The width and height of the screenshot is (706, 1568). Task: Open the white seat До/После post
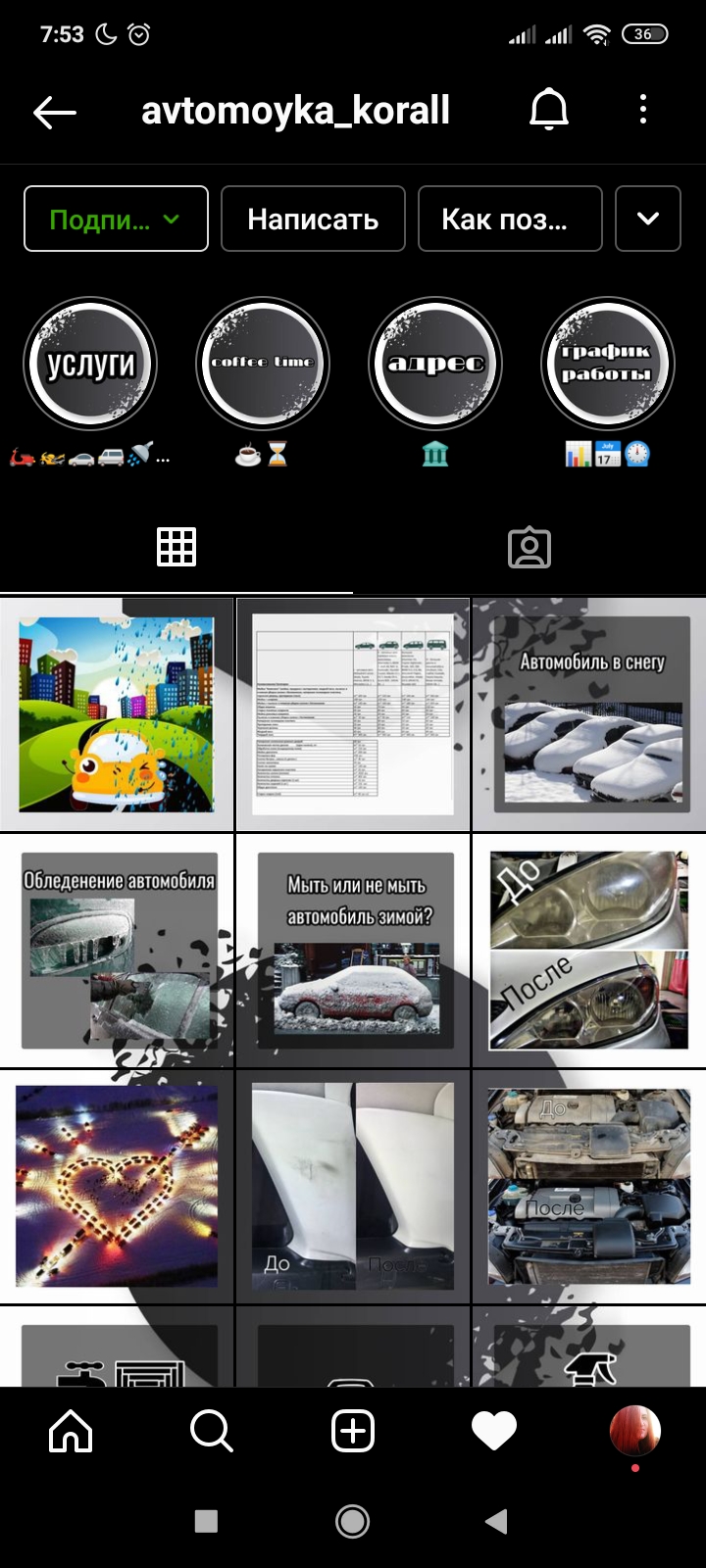coord(353,1187)
